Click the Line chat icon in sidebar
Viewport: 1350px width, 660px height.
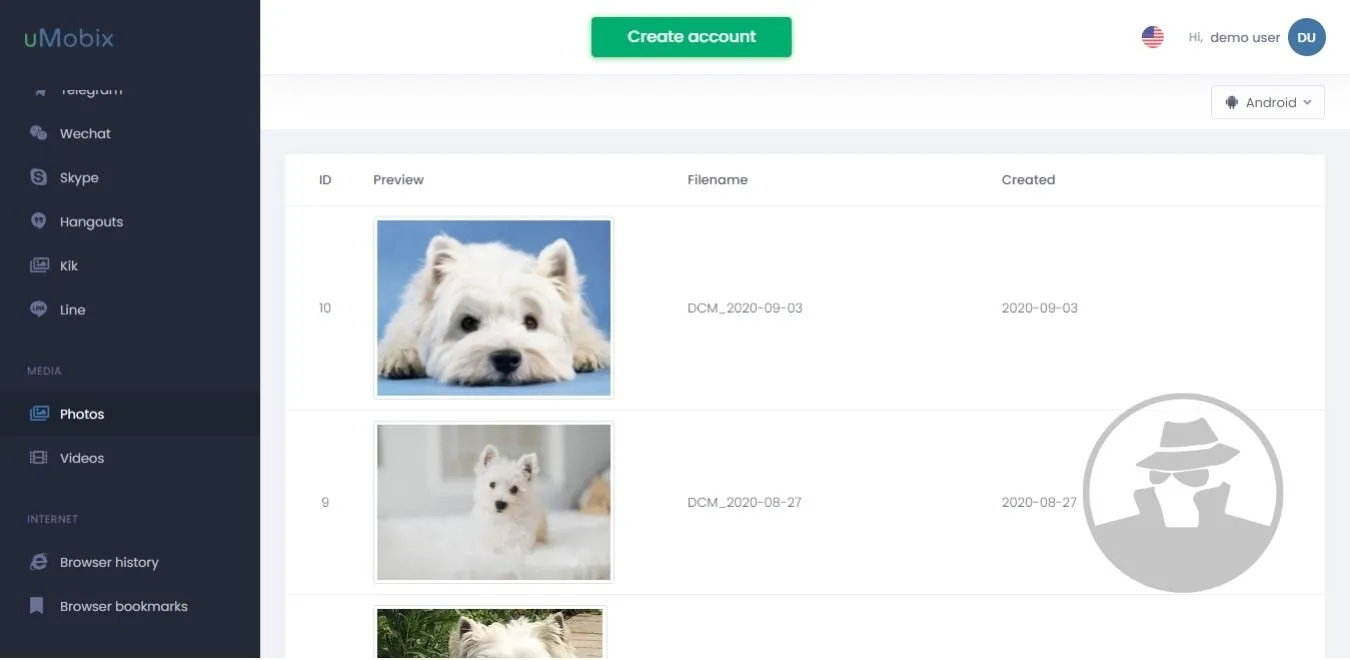point(38,309)
